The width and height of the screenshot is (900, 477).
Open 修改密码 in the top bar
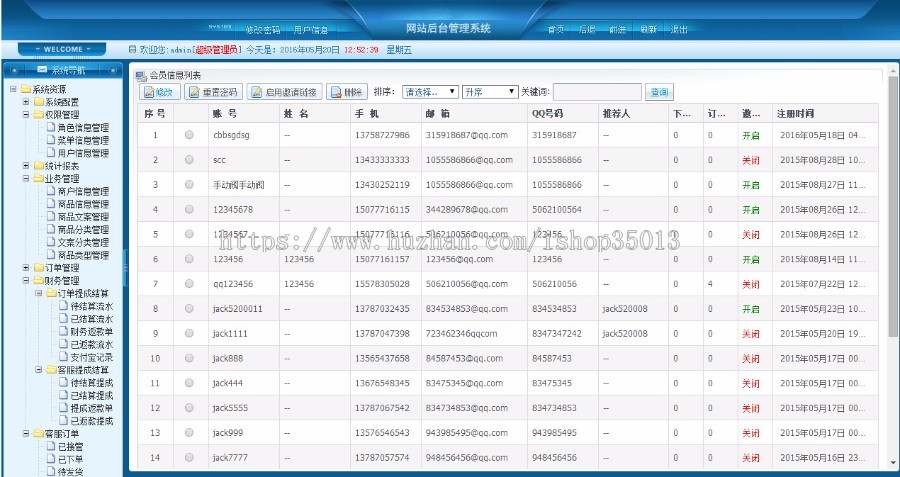[x=262, y=29]
